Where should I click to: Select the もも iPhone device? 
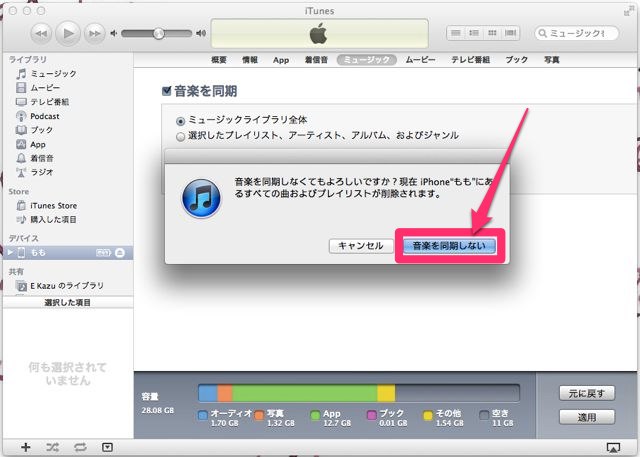point(68,253)
